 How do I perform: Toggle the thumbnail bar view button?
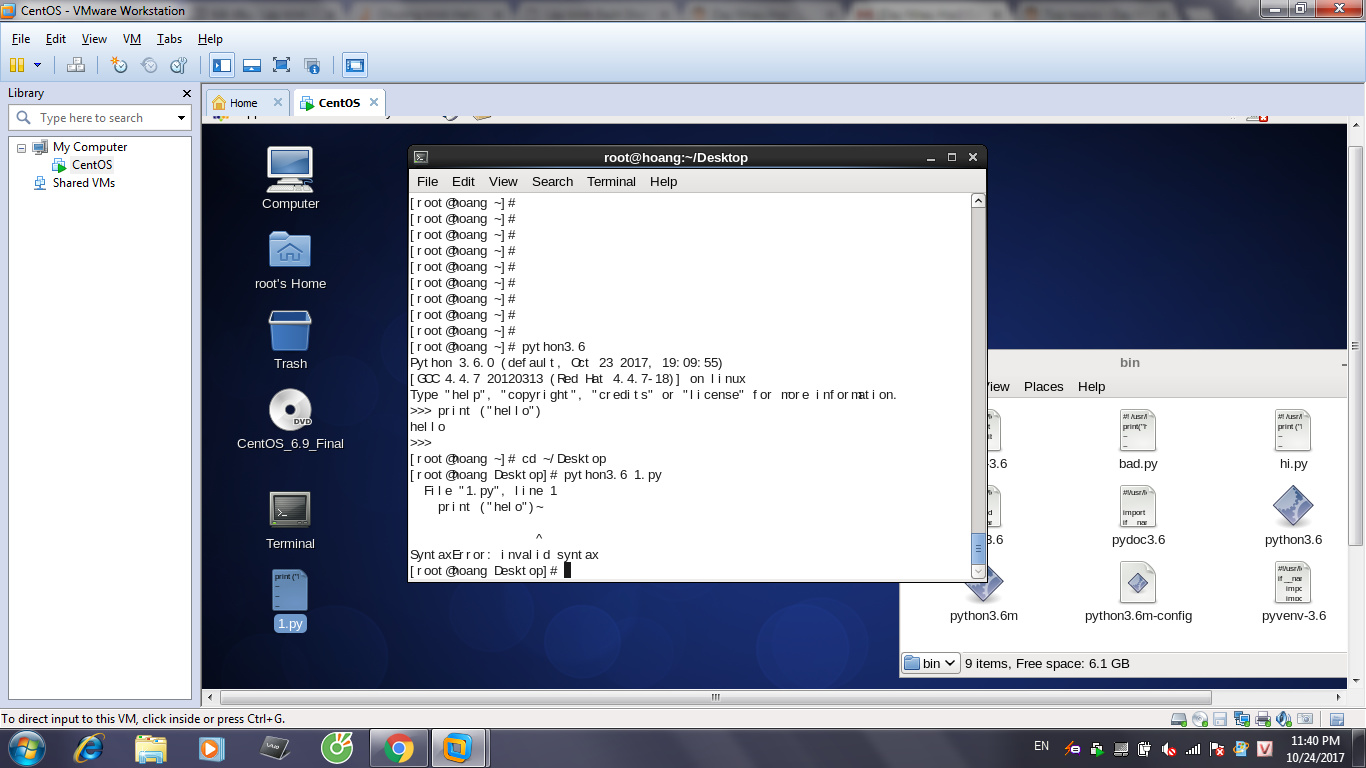pos(252,65)
